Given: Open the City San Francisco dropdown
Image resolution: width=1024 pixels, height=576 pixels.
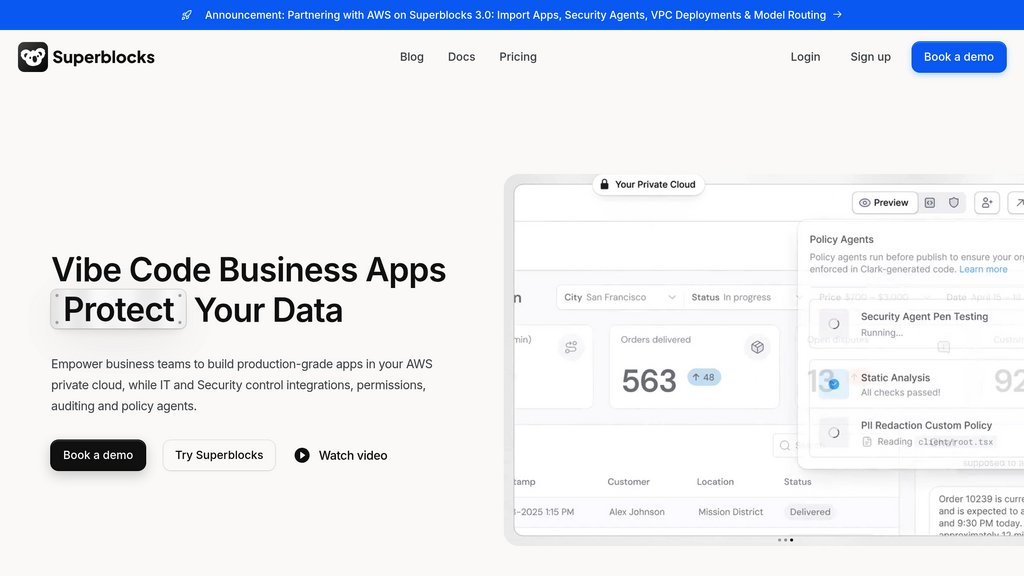Looking at the screenshot, I should coord(619,297).
